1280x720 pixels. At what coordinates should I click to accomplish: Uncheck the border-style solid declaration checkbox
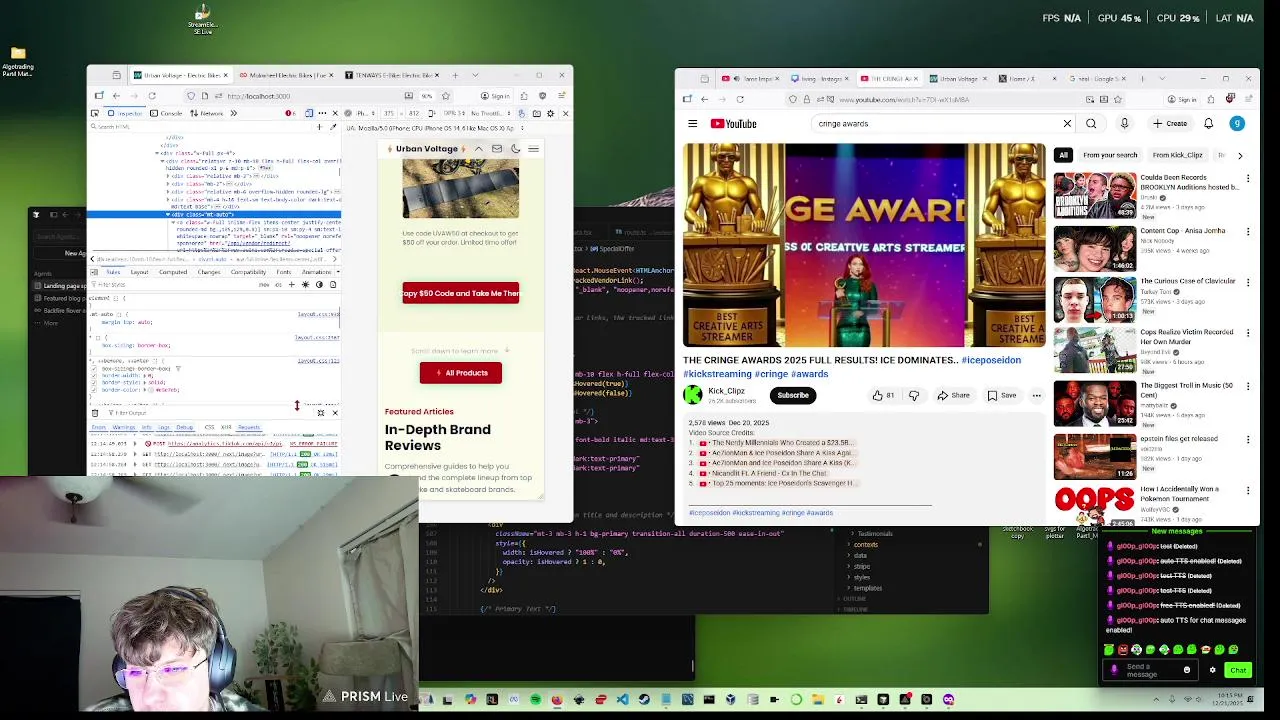(94, 383)
